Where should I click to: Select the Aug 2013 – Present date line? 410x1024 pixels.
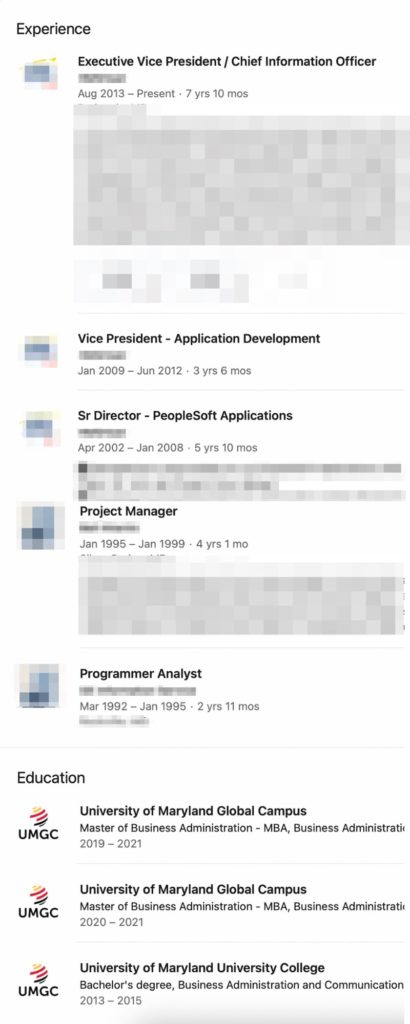click(163, 93)
